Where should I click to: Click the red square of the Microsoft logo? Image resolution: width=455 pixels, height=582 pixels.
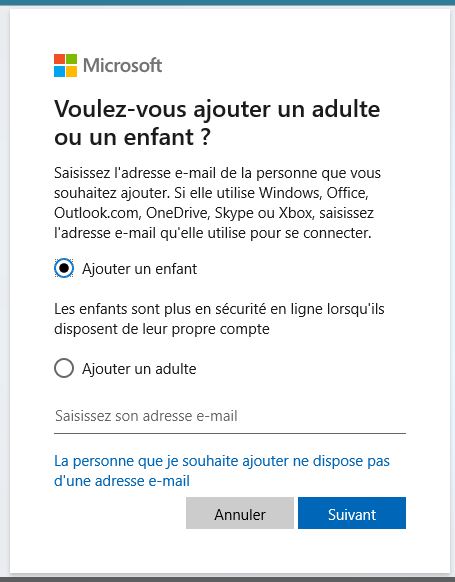coord(59,59)
